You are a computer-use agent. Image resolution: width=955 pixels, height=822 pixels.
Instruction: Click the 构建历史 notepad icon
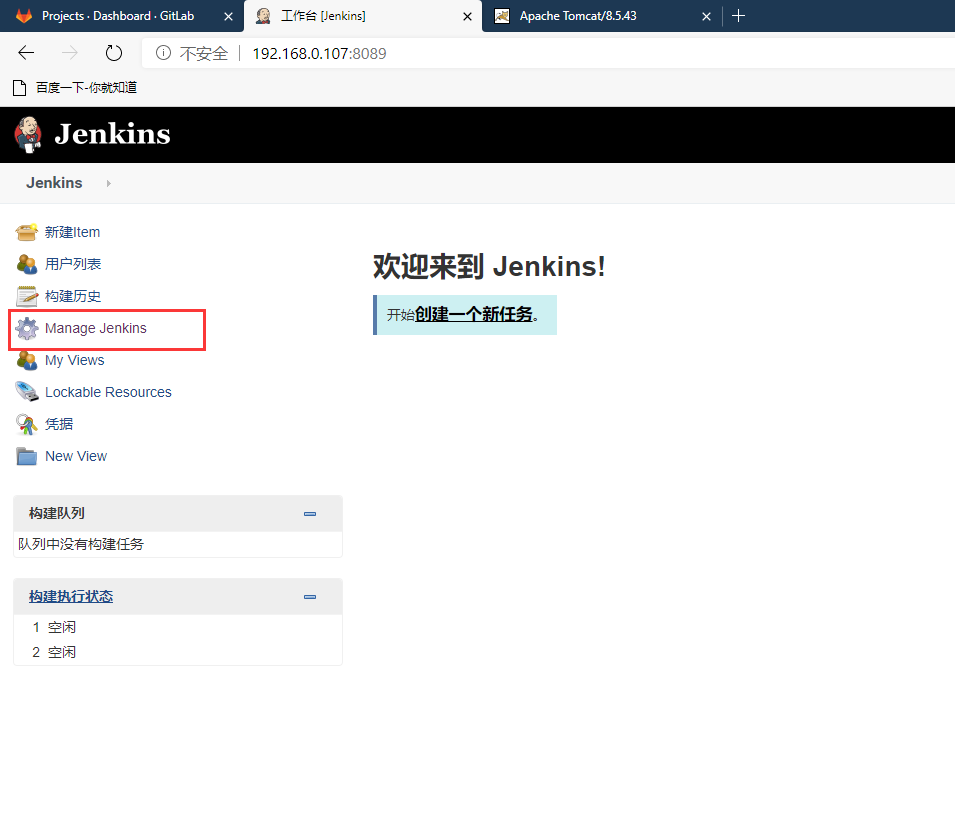[26, 296]
